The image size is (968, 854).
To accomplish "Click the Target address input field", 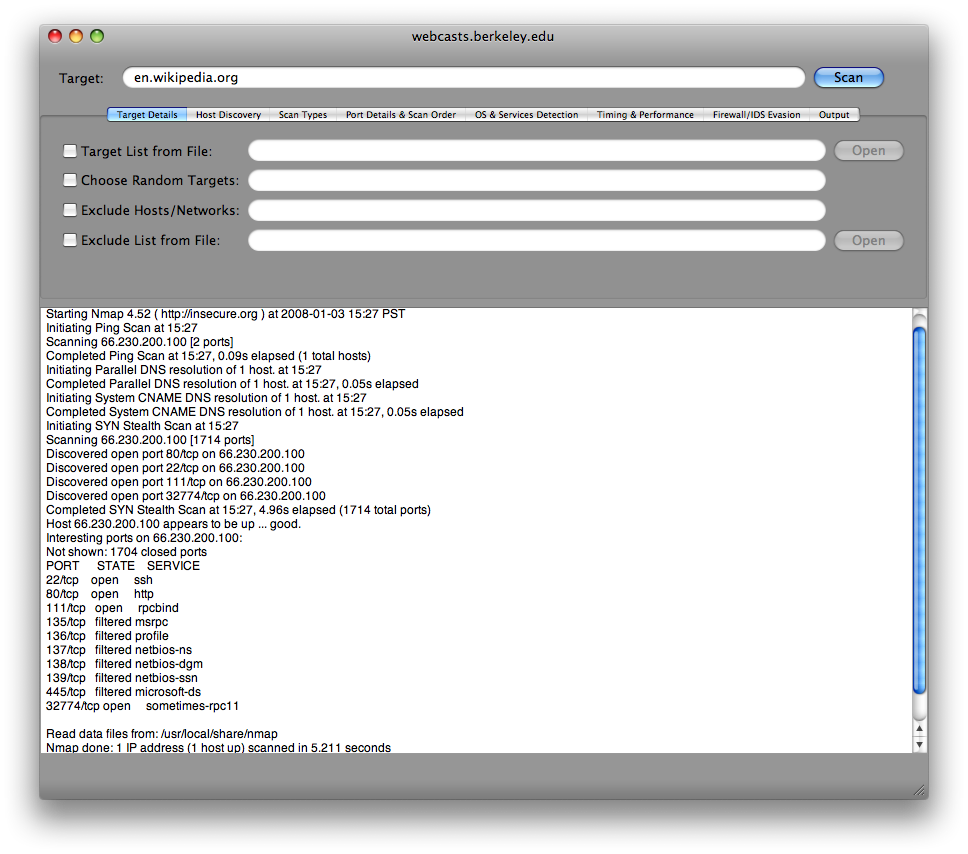I will 463,77.
